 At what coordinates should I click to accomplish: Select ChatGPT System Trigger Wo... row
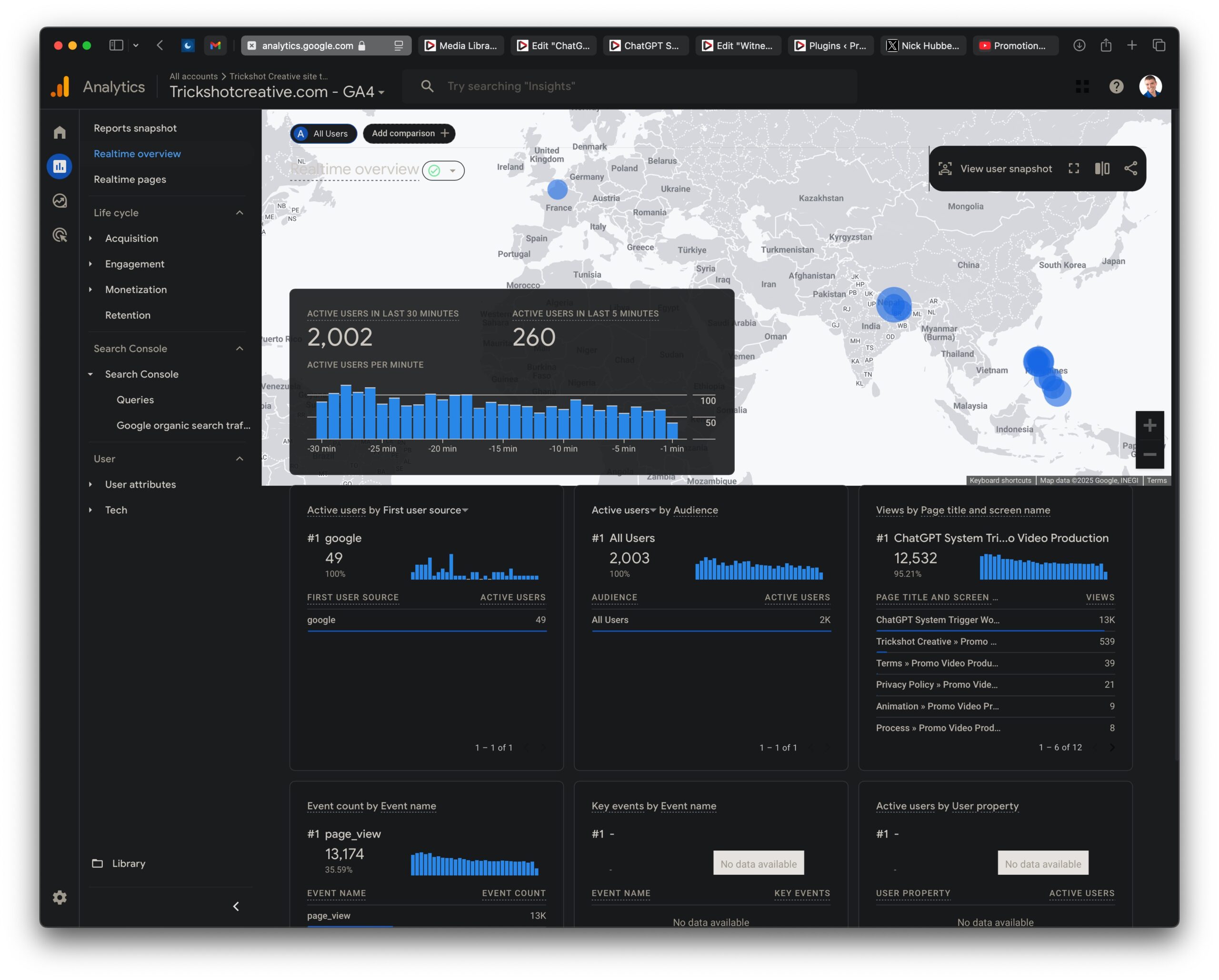coord(995,620)
